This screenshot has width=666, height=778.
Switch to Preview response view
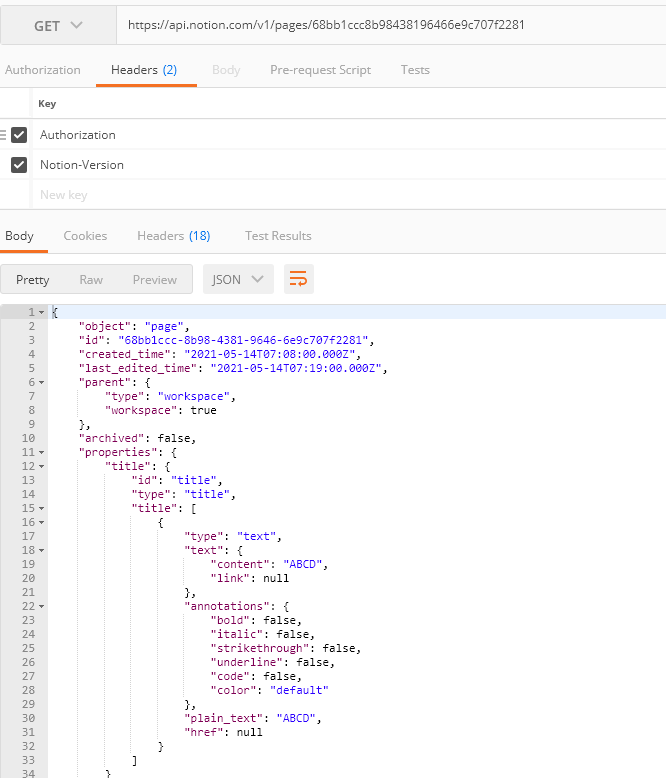tap(154, 279)
